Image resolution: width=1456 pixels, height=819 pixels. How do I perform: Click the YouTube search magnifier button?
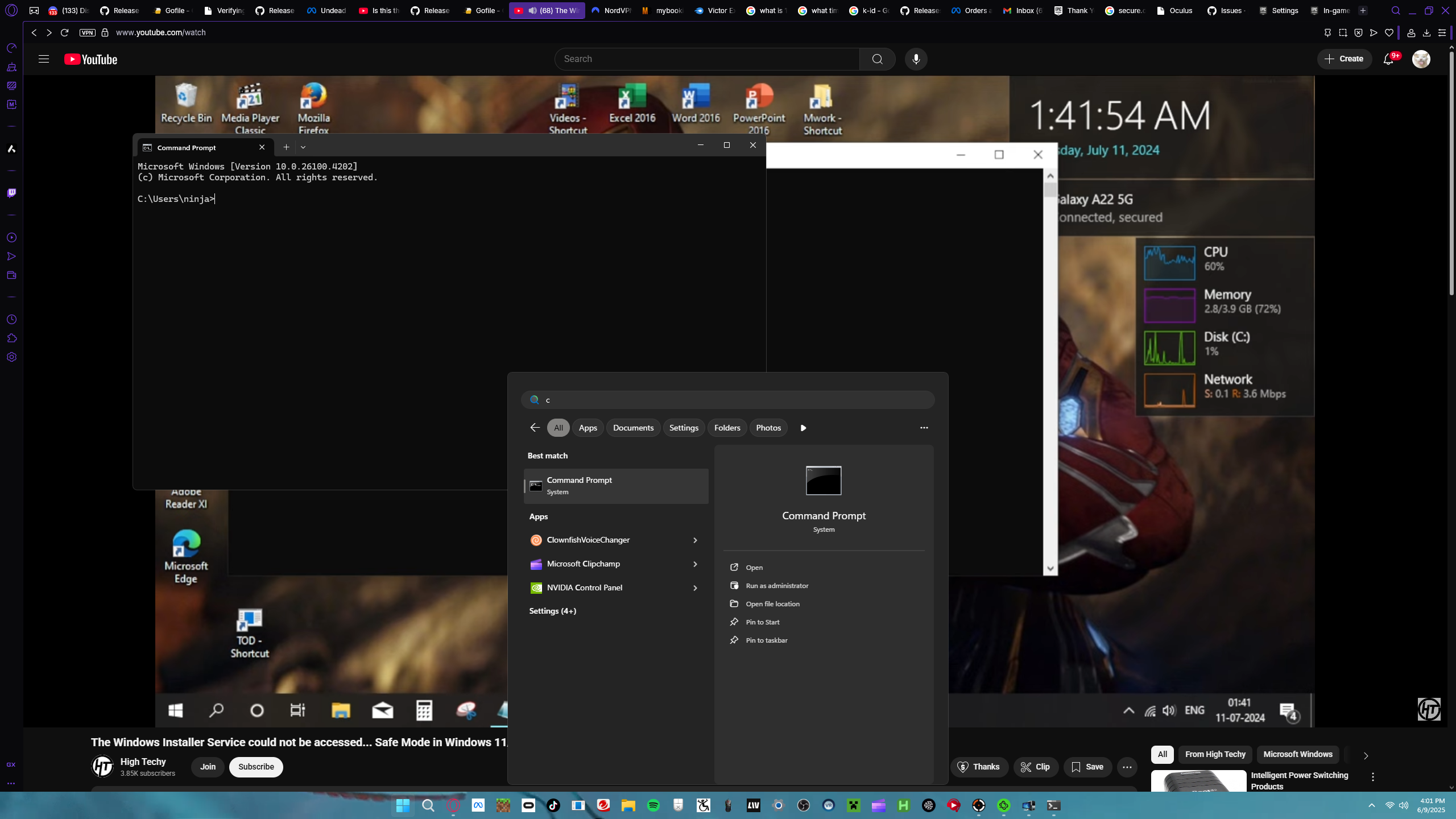[877, 59]
